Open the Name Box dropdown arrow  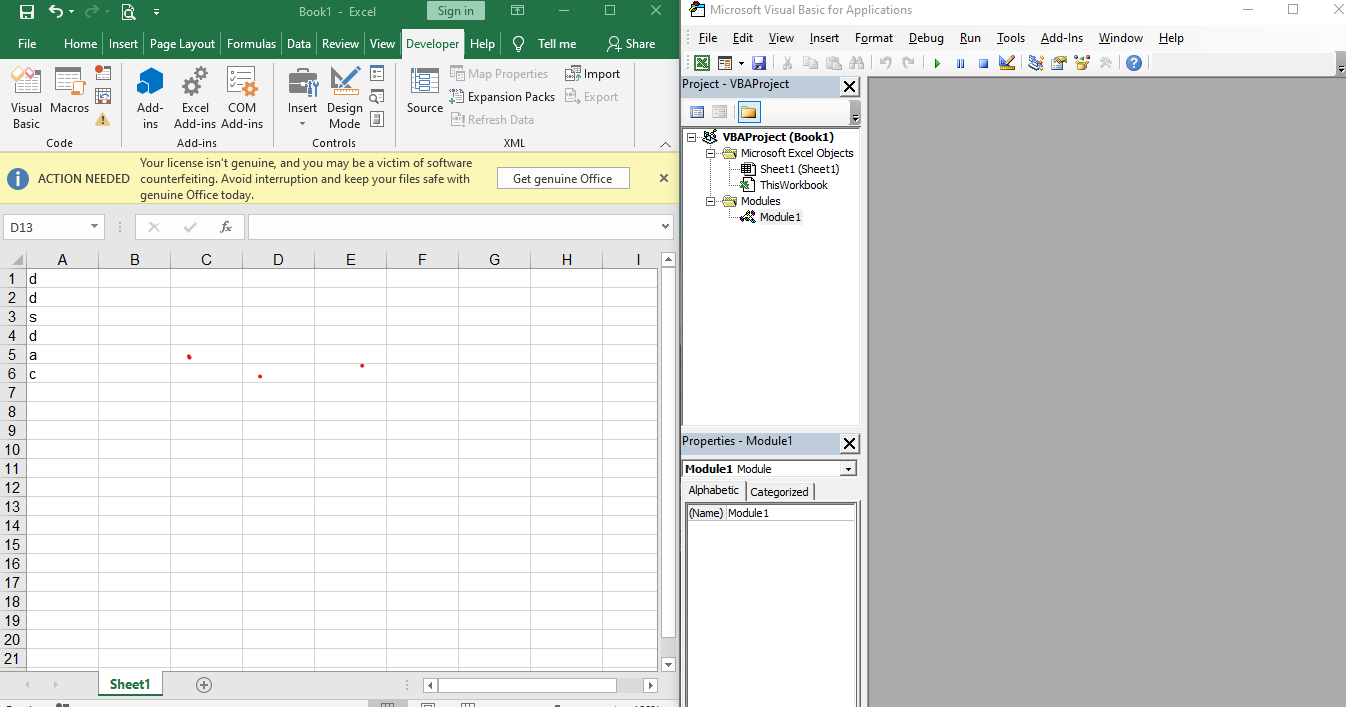tap(95, 227)
